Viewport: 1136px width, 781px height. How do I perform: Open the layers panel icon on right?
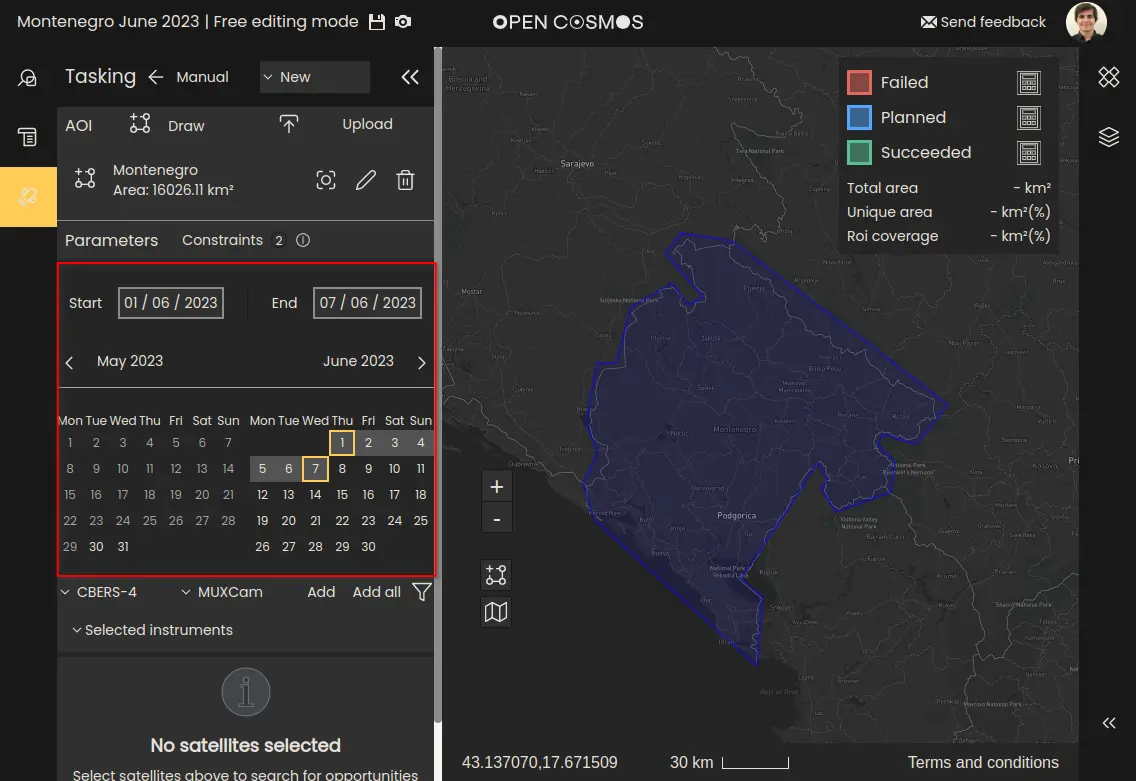click(1108, 137)
